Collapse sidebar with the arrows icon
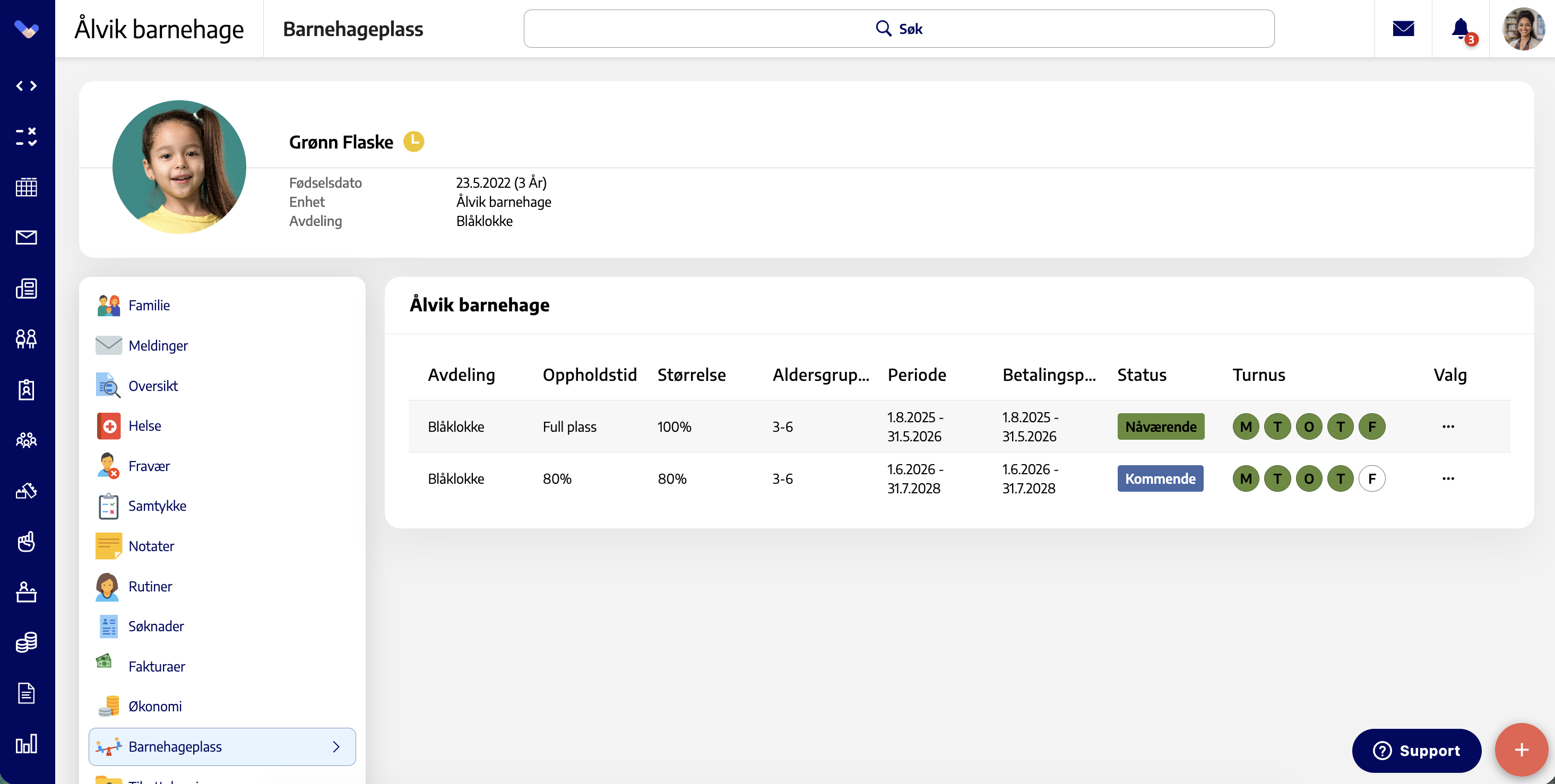This screenshot has width=1555, height=784. (26, 86)
